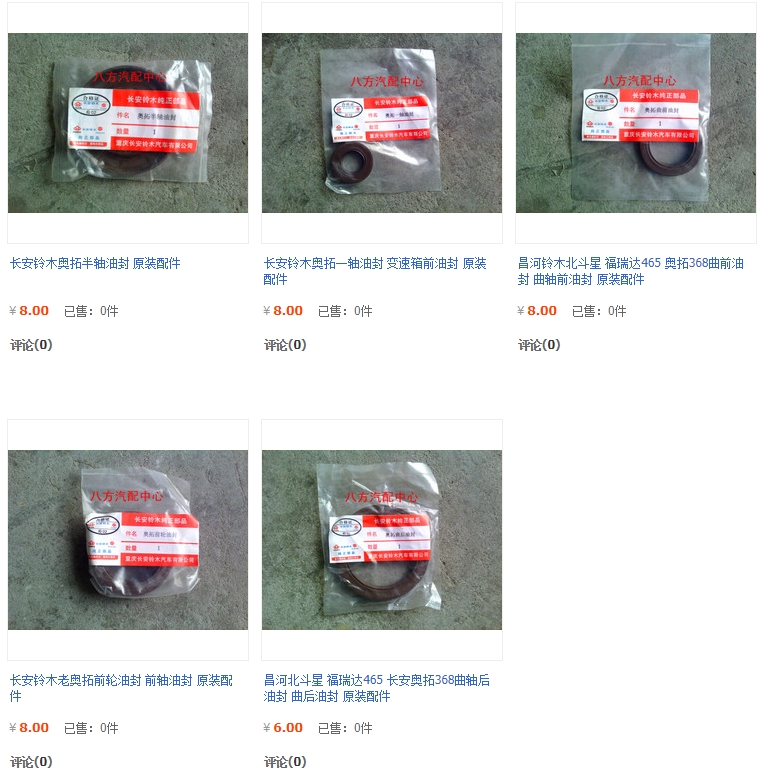768x780 pixels.
Task: Open 评论(0) under the 半轴油封 item
Action: [31, 345]
